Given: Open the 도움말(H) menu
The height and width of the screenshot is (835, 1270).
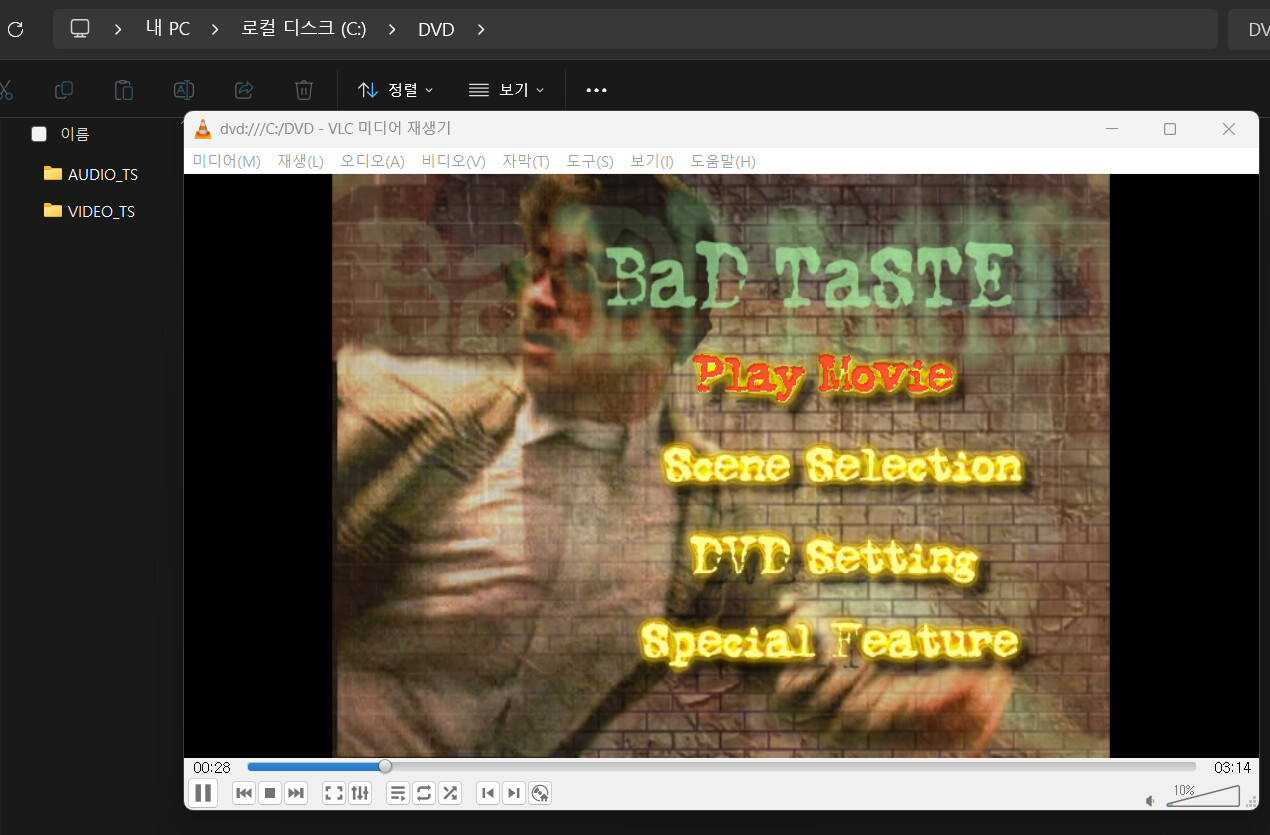Looking at the screenshot, I should (x=723, y=161).
